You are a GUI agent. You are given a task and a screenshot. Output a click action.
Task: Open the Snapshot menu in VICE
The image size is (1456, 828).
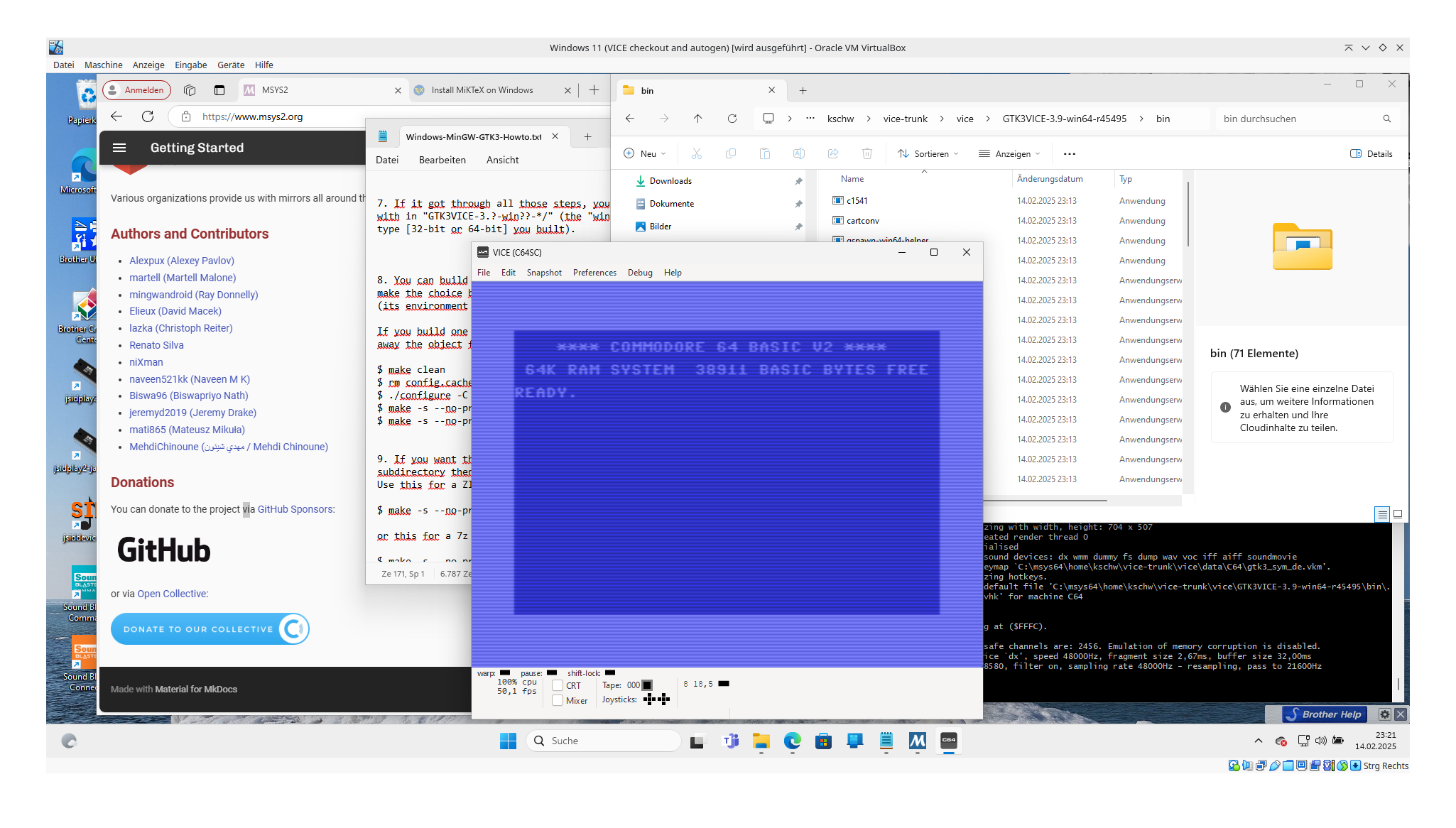pos(544,273)
